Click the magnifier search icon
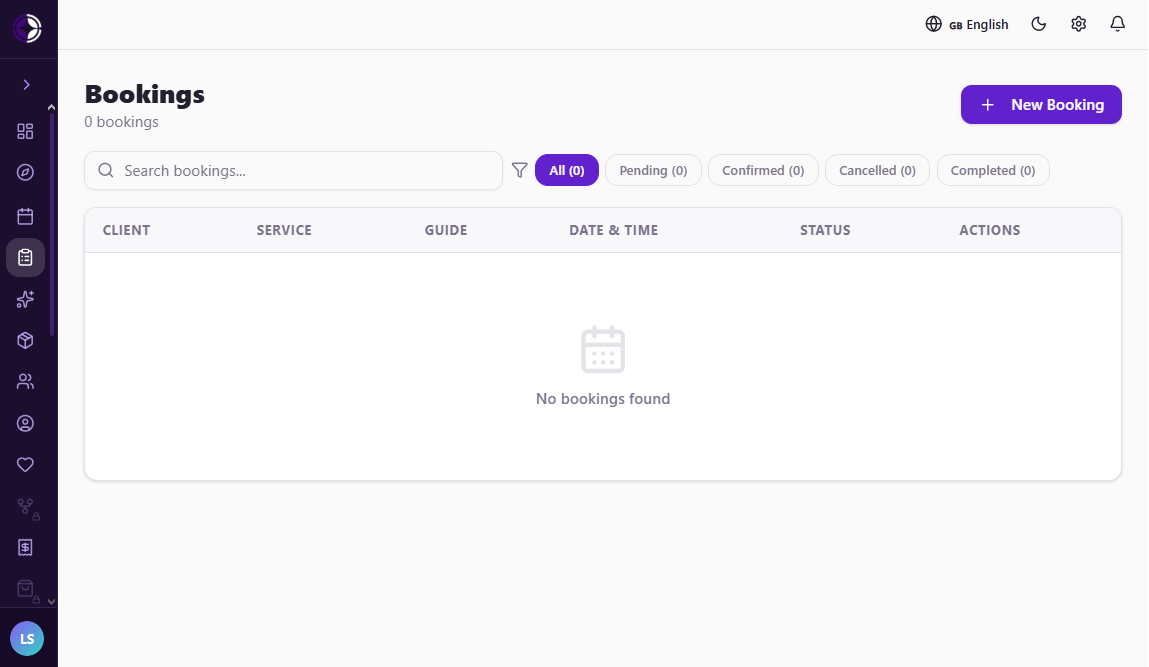 point(106,170)
